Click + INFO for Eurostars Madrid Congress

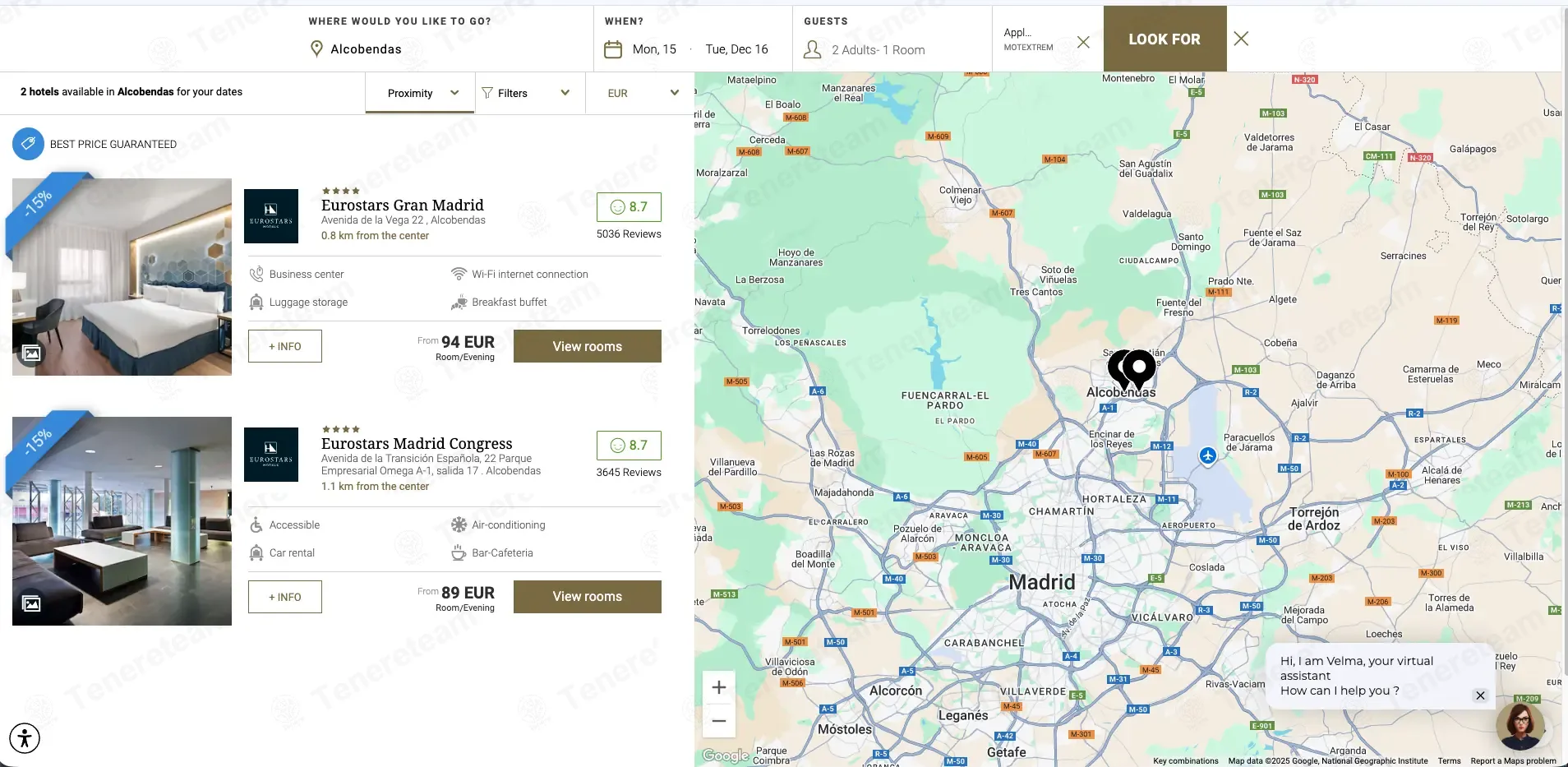click(x=285, y=597)
